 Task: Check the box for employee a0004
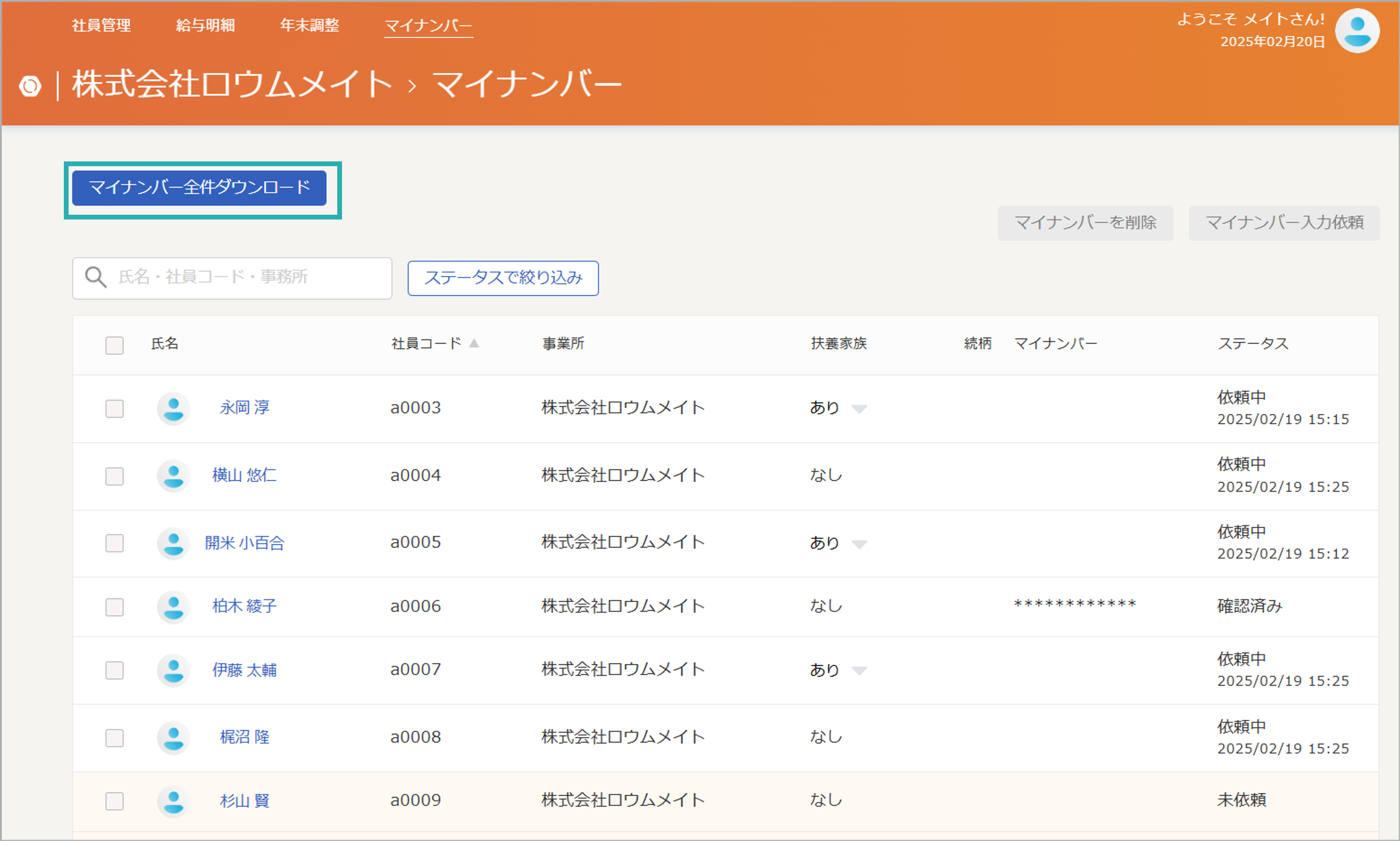[x=114, y=476]
